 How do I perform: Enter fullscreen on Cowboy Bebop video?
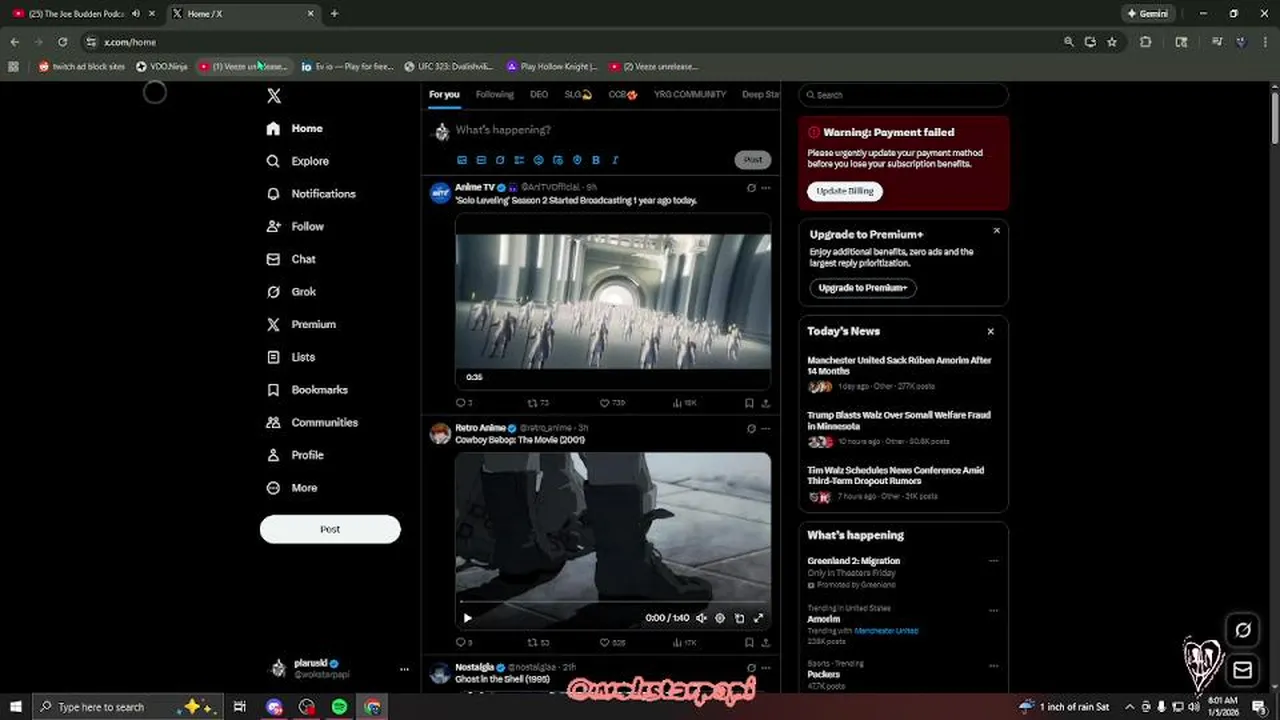(x=758, y=618)
